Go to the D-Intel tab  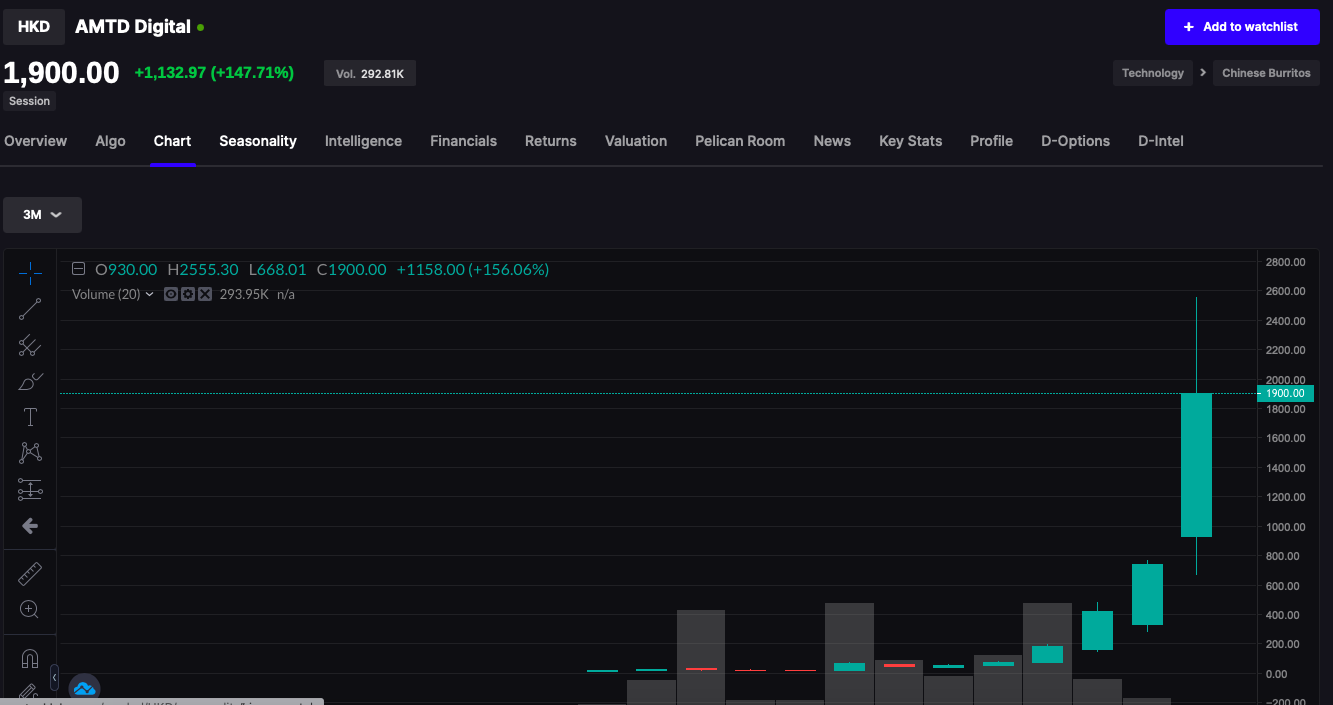tap(1160, 141)
